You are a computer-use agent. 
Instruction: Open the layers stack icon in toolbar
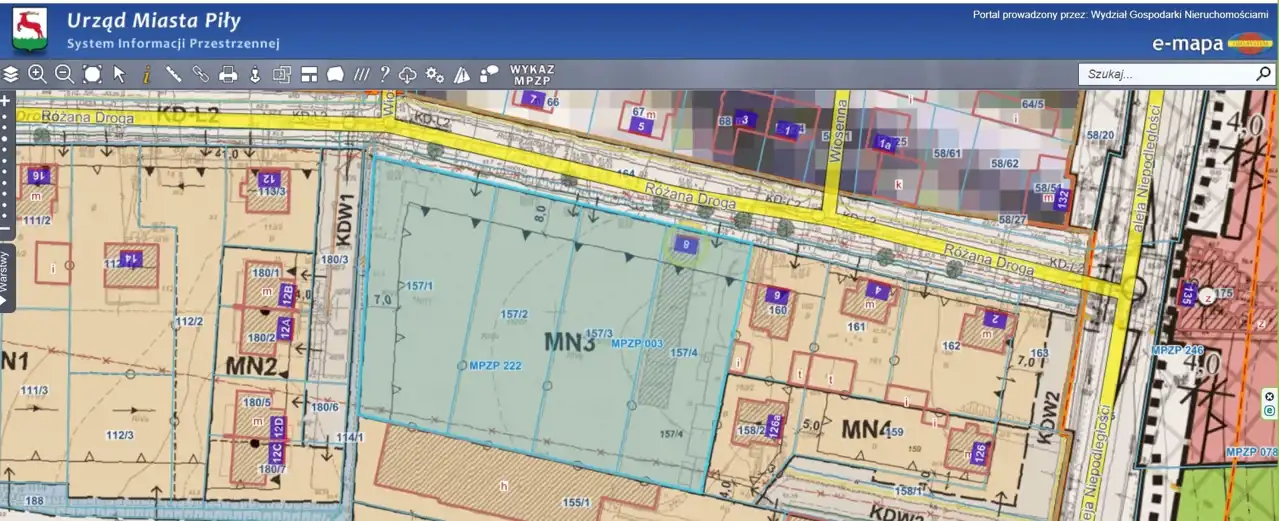[x=11, y=74]
